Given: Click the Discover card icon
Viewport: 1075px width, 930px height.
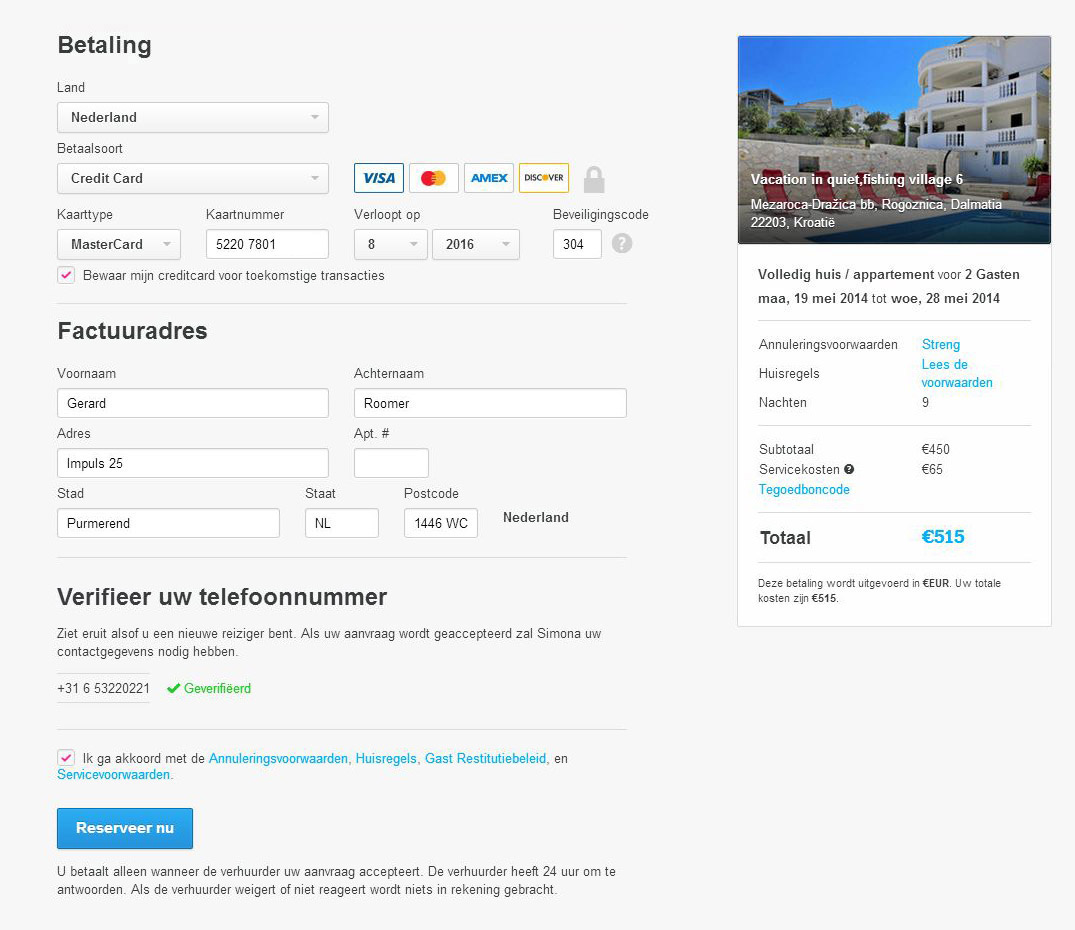Looking at the screenshot, I should 543,178.
